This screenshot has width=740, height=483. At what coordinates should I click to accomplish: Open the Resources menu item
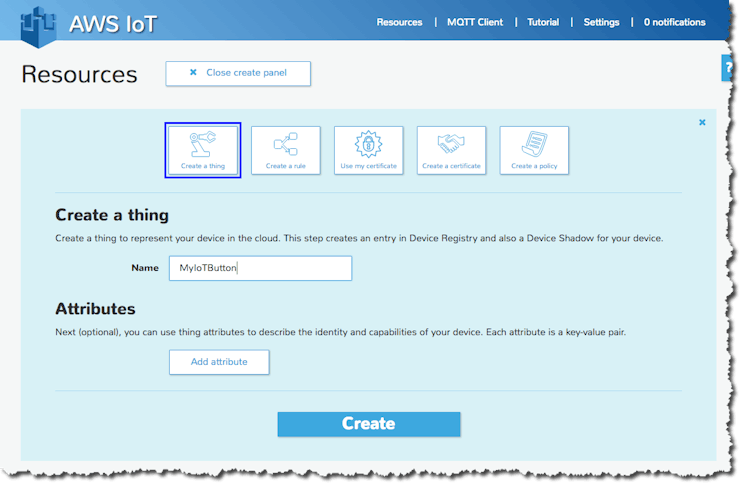[x=399, y=22]
